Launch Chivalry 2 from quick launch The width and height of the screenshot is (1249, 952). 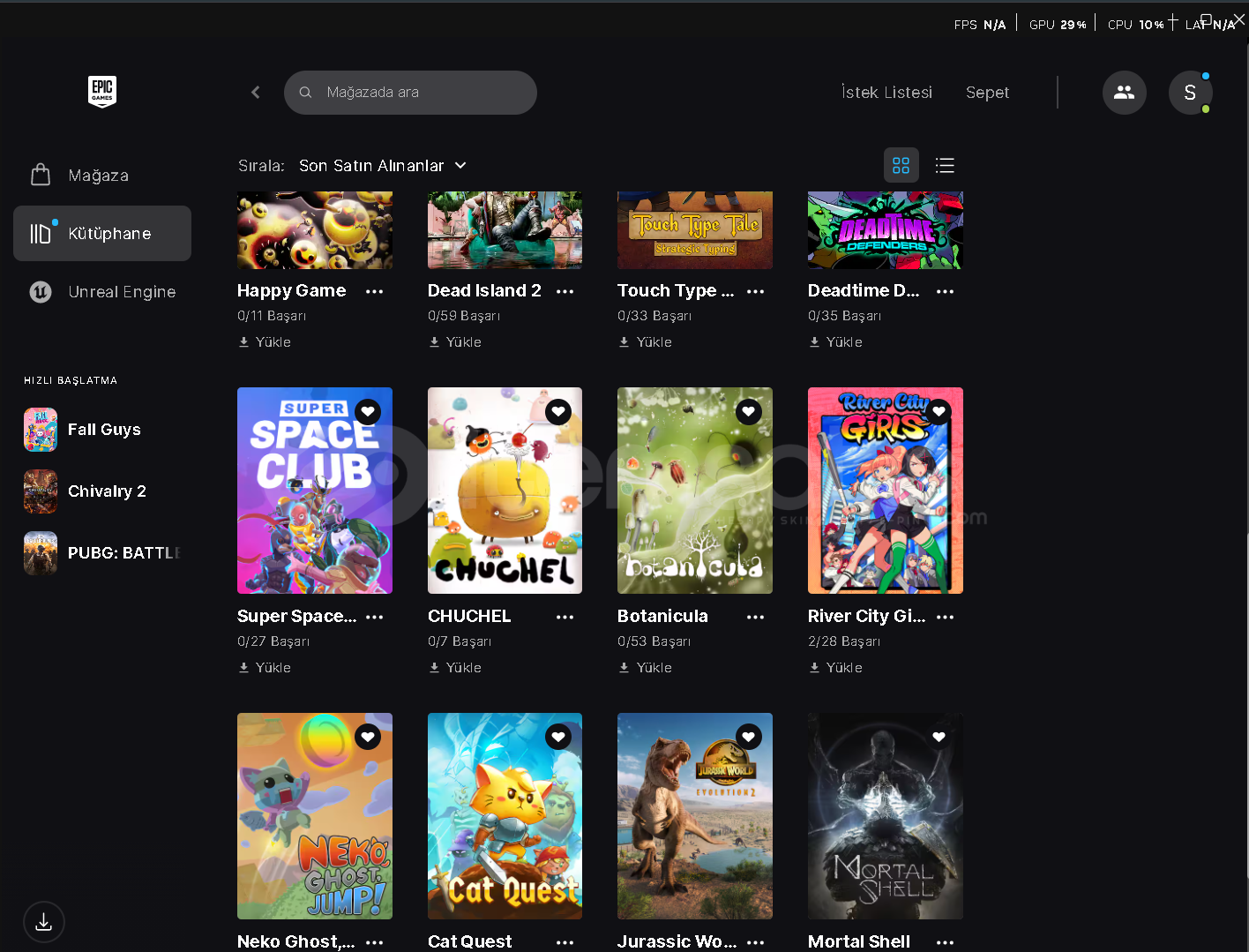point(102,491)
